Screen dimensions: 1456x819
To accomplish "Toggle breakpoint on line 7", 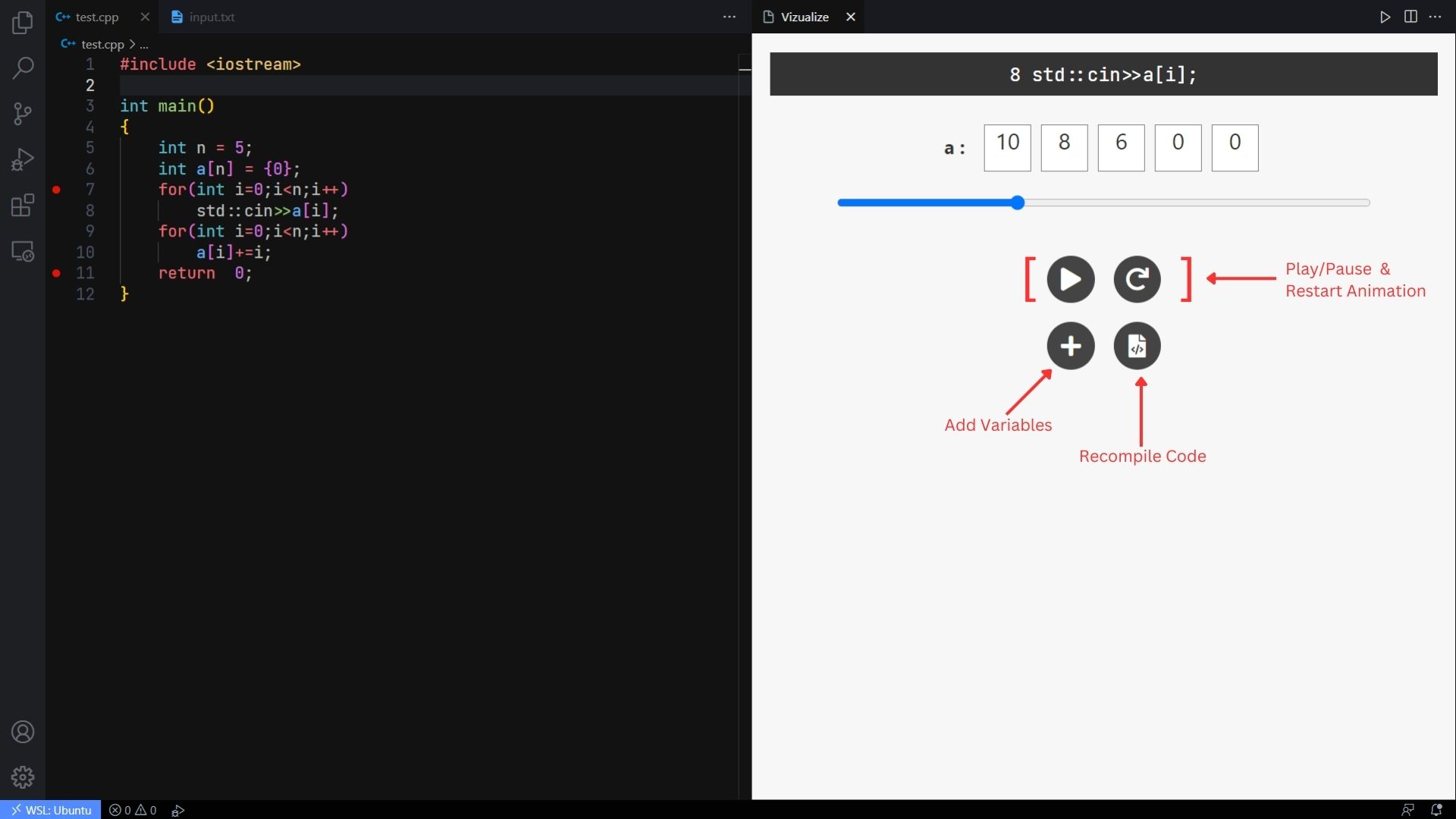I will pyautogui.click(x=56, y=190).
